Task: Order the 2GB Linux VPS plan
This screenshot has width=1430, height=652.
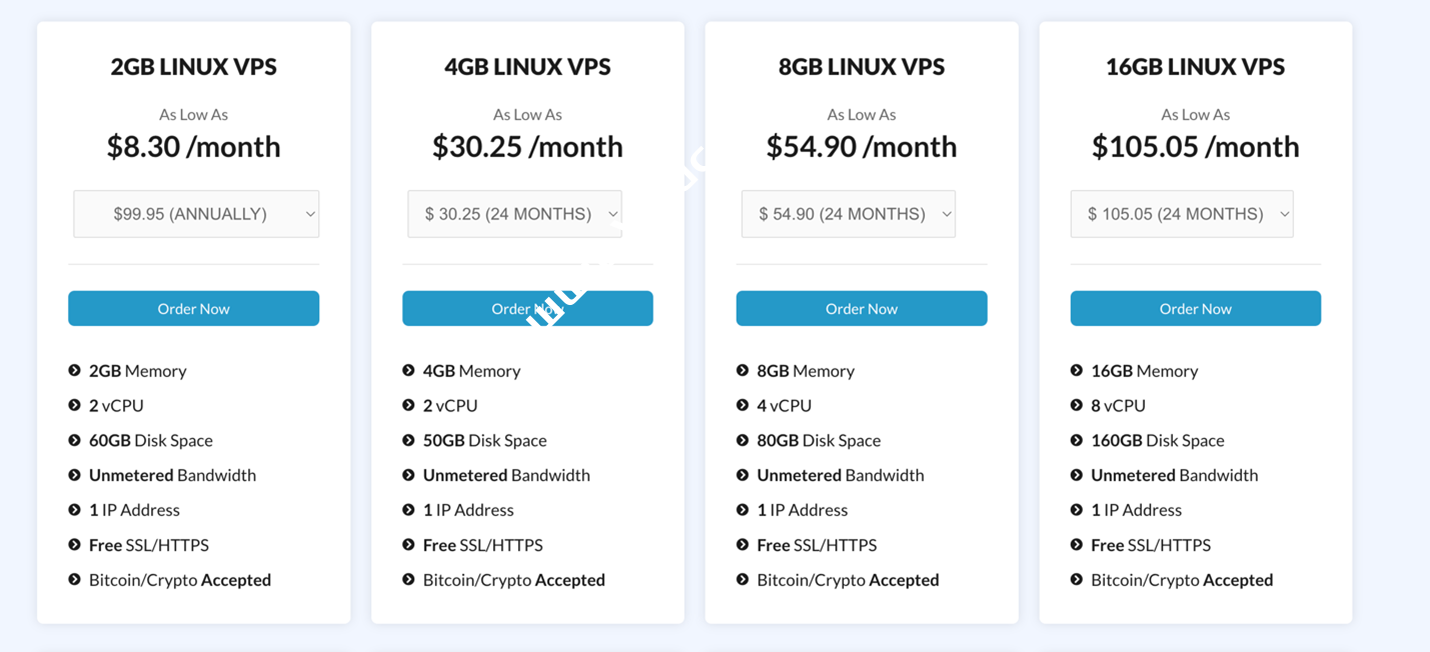Action: (x=194, y=309)
